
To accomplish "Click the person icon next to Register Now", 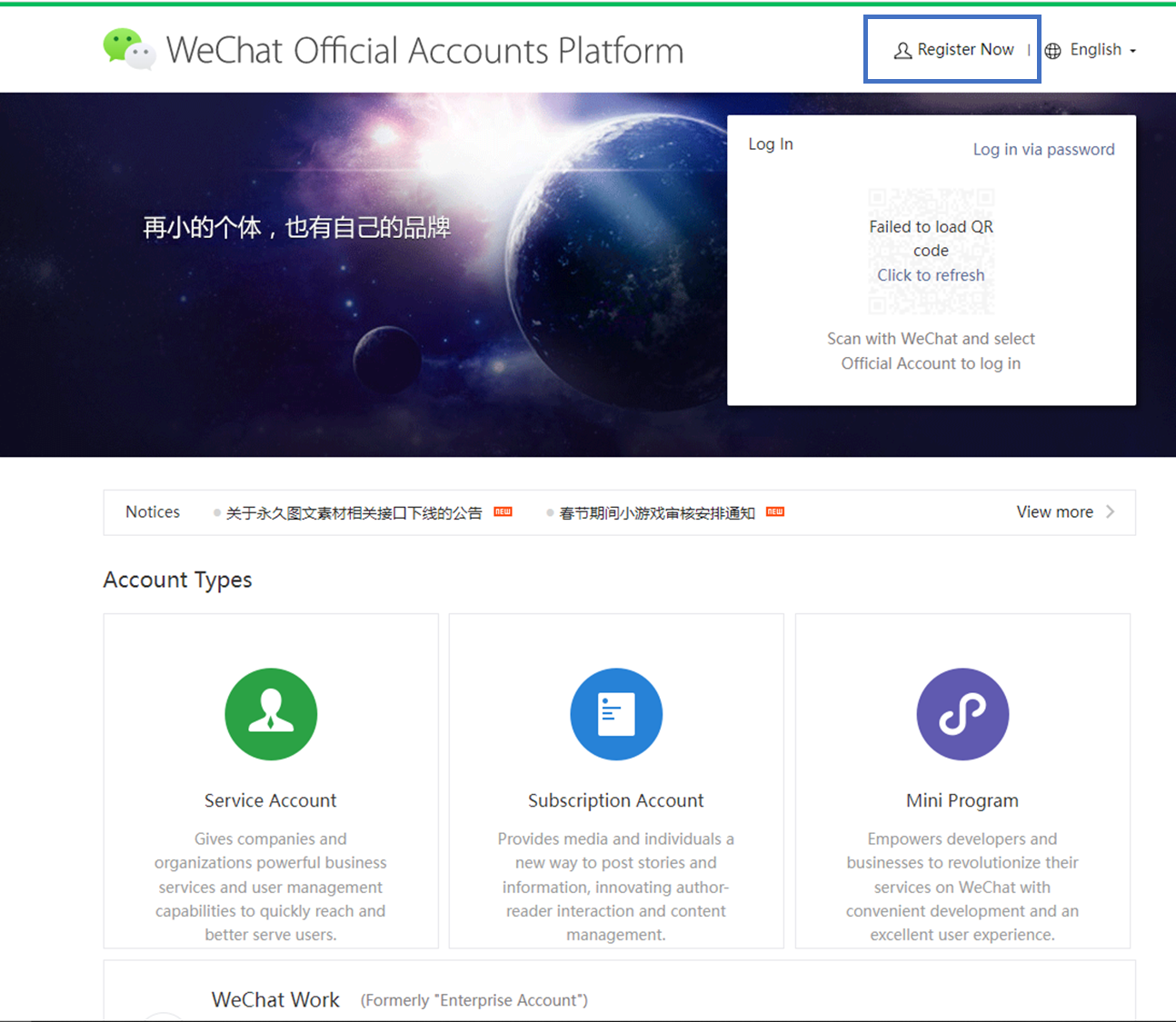I will click(x=902, y=50).
